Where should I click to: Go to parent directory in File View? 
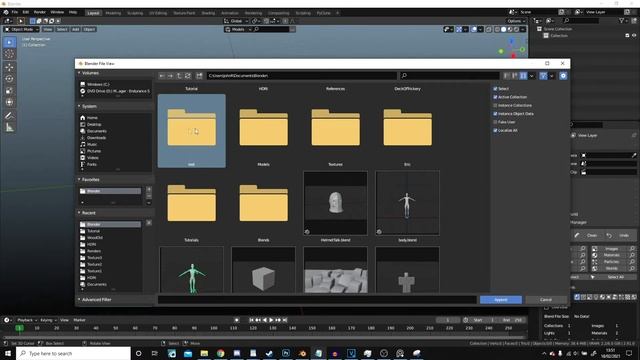179,76
